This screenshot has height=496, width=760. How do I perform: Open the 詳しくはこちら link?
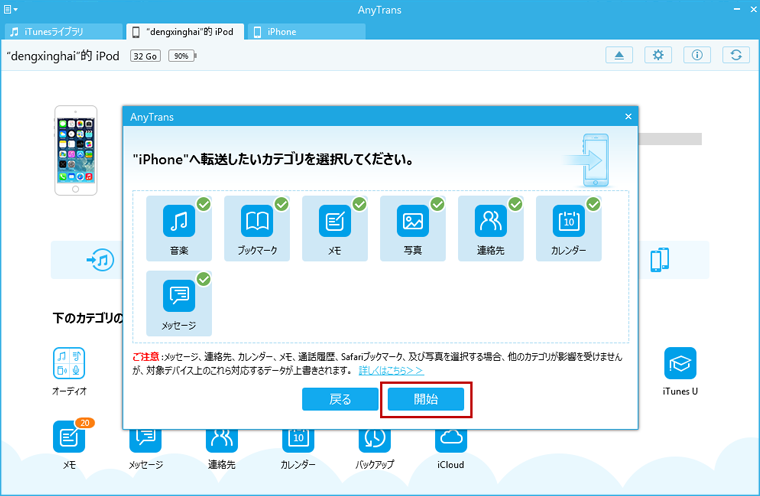click(x=391, y=370)
